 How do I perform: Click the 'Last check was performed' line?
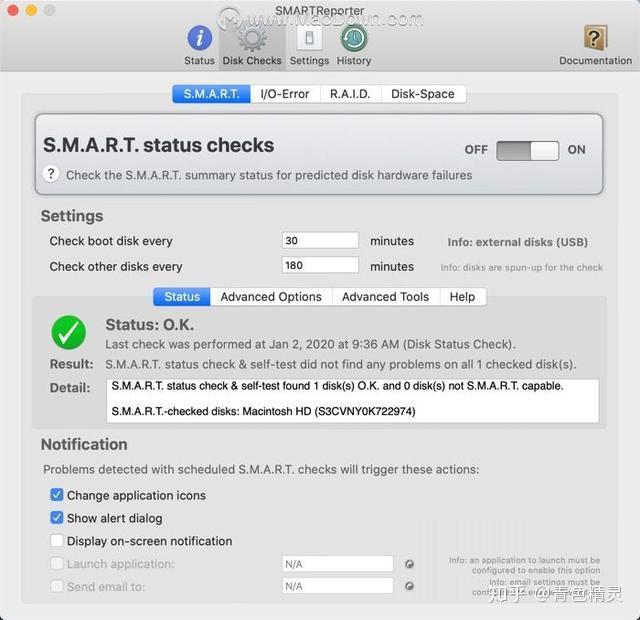click(x=311, y=344)
